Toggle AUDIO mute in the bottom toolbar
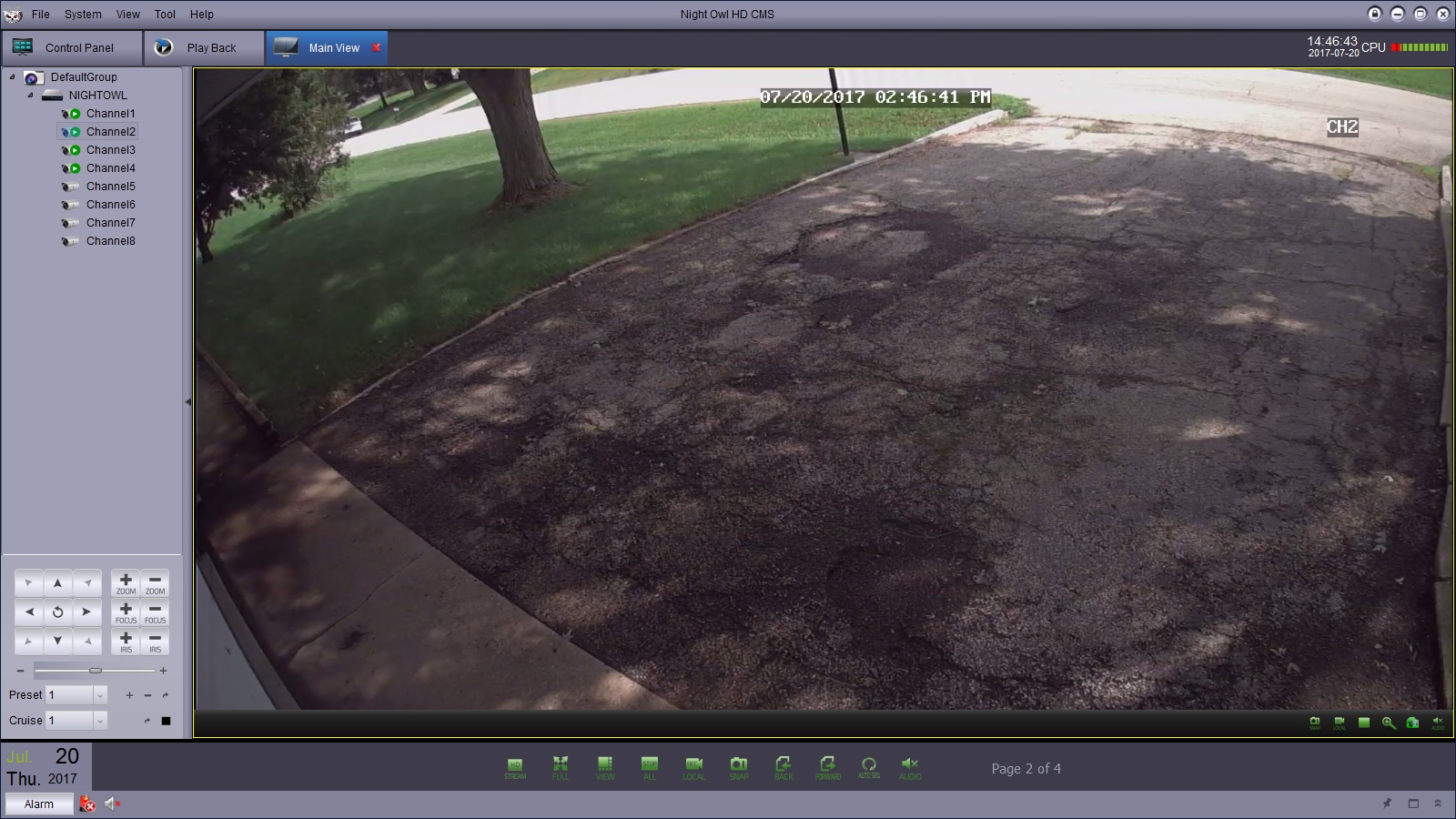 click(x=910, y=767)
